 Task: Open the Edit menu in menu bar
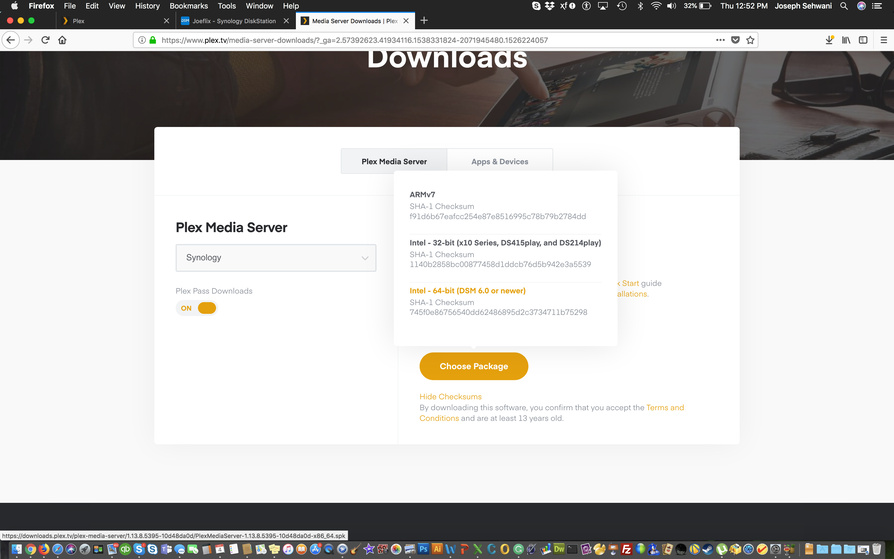[92, 6]
